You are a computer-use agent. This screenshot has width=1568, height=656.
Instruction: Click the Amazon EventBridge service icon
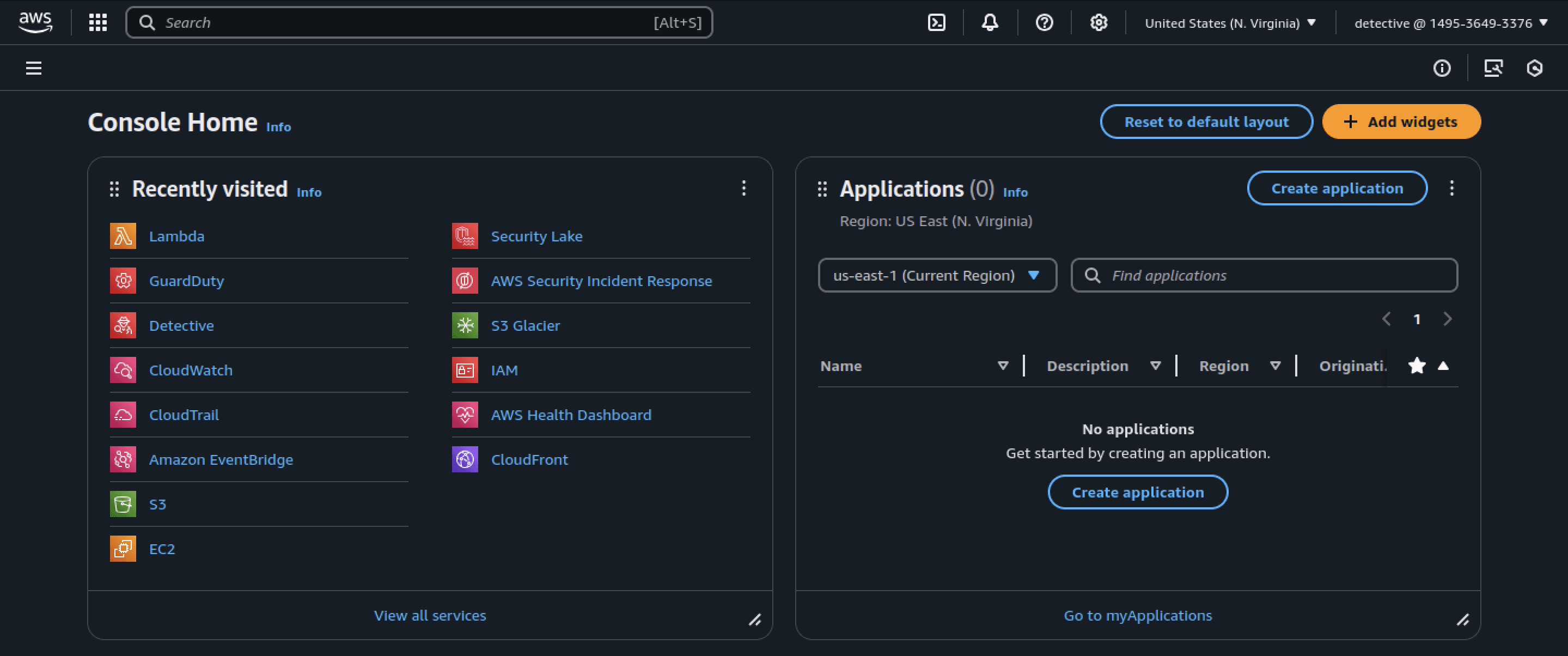[123, 459]
